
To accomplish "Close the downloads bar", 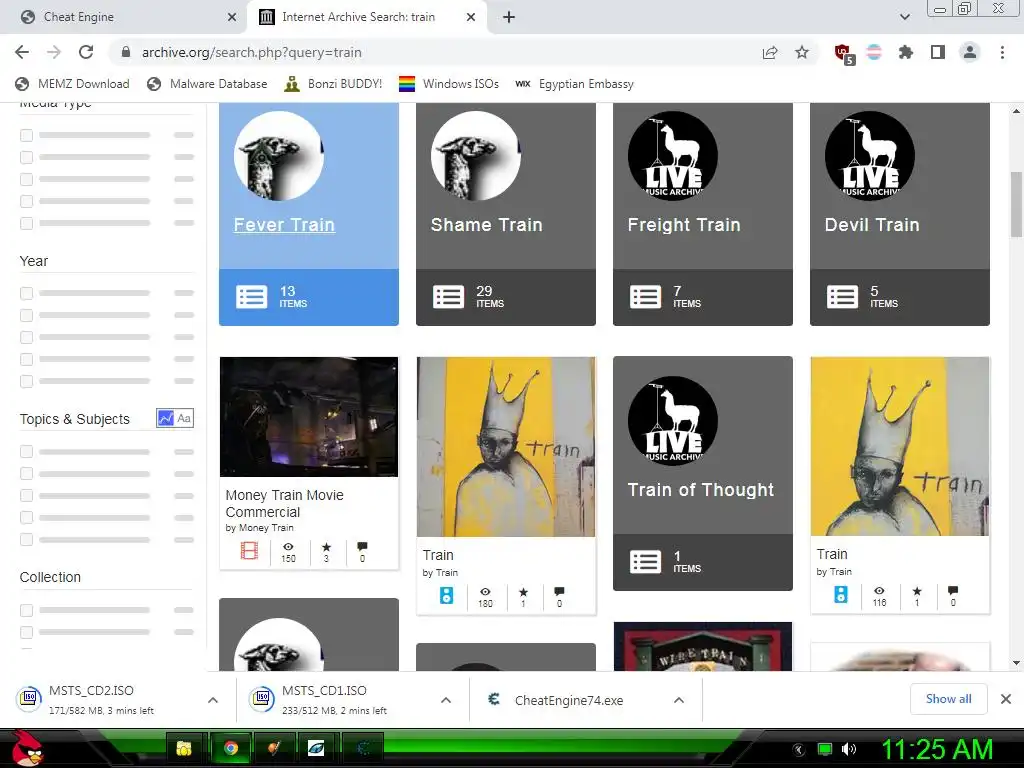I will pyautogui.click(x=1006, y=699).
